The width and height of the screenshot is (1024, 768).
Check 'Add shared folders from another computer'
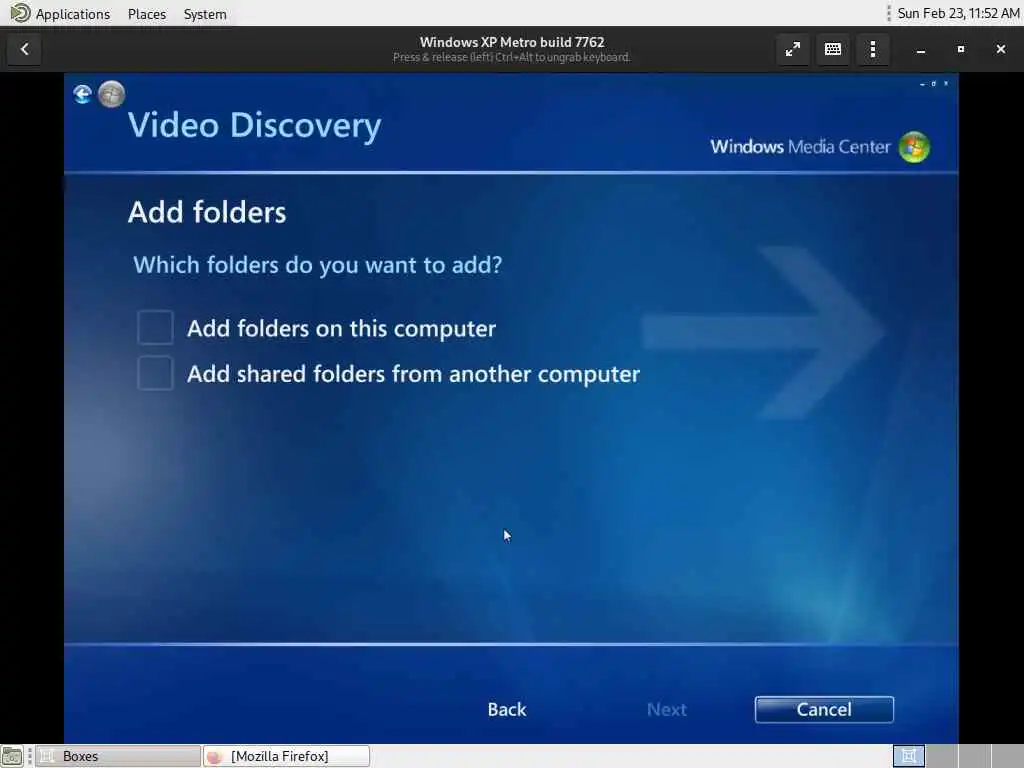[155, 373]
